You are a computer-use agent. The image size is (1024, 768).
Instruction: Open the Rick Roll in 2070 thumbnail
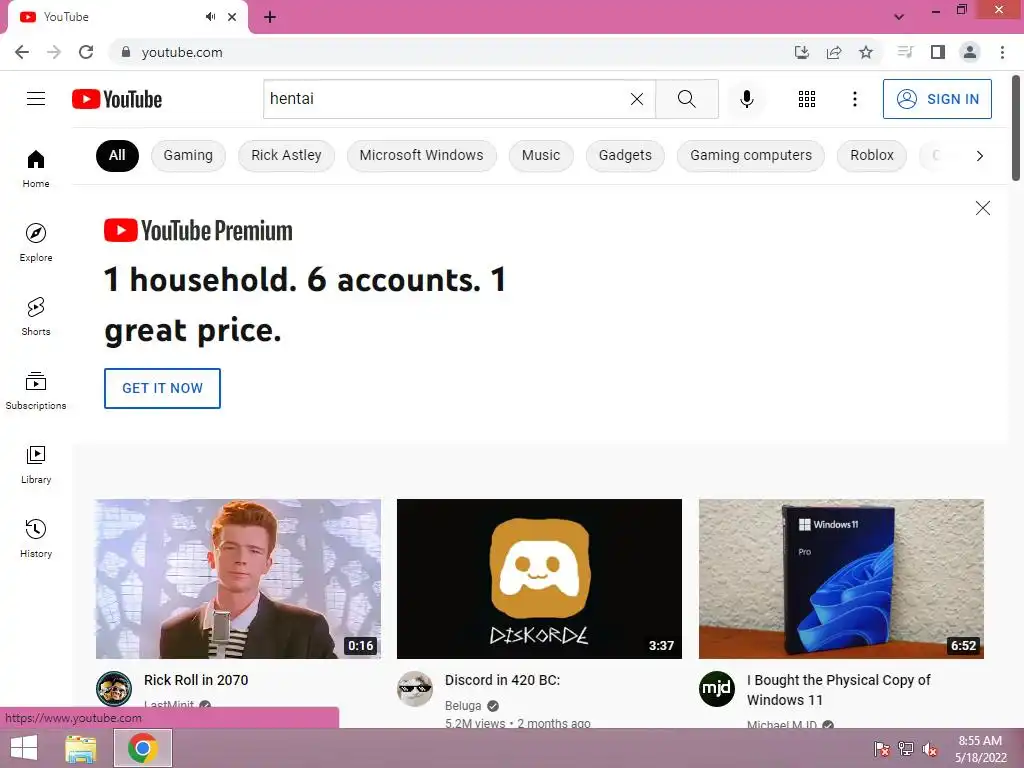point(238,579)
